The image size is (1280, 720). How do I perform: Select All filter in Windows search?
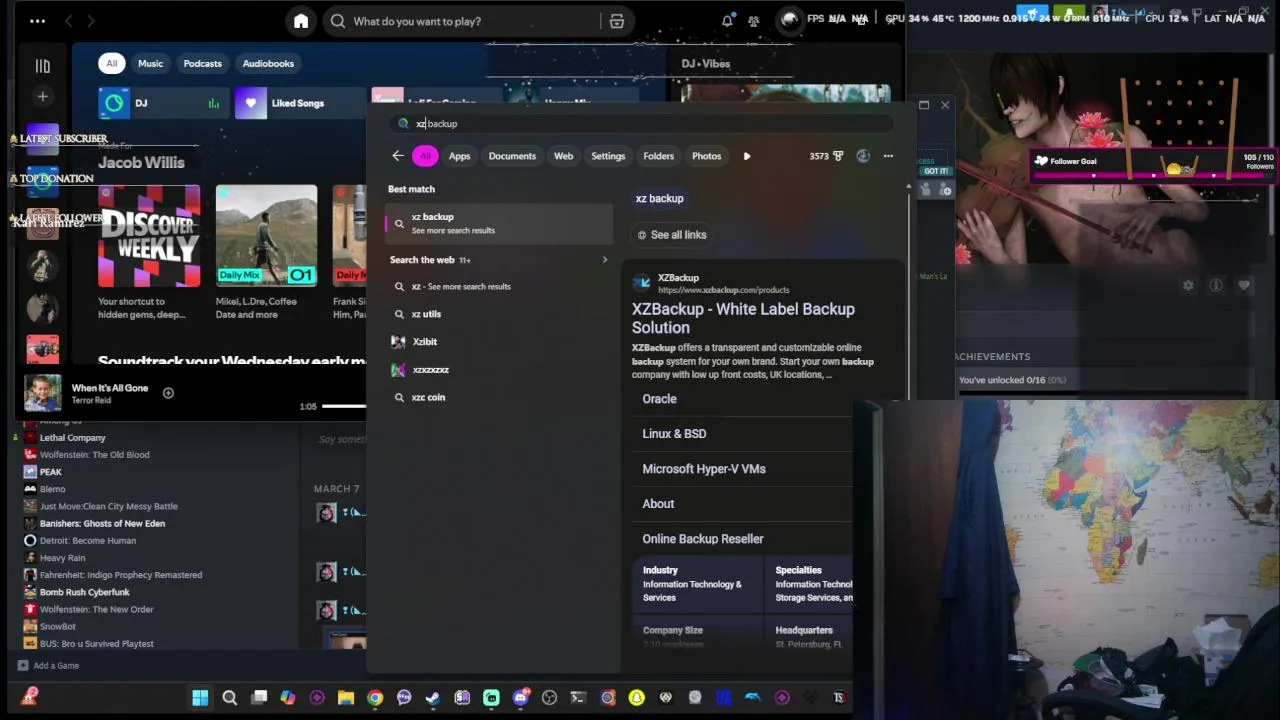(x=425, y=156)
